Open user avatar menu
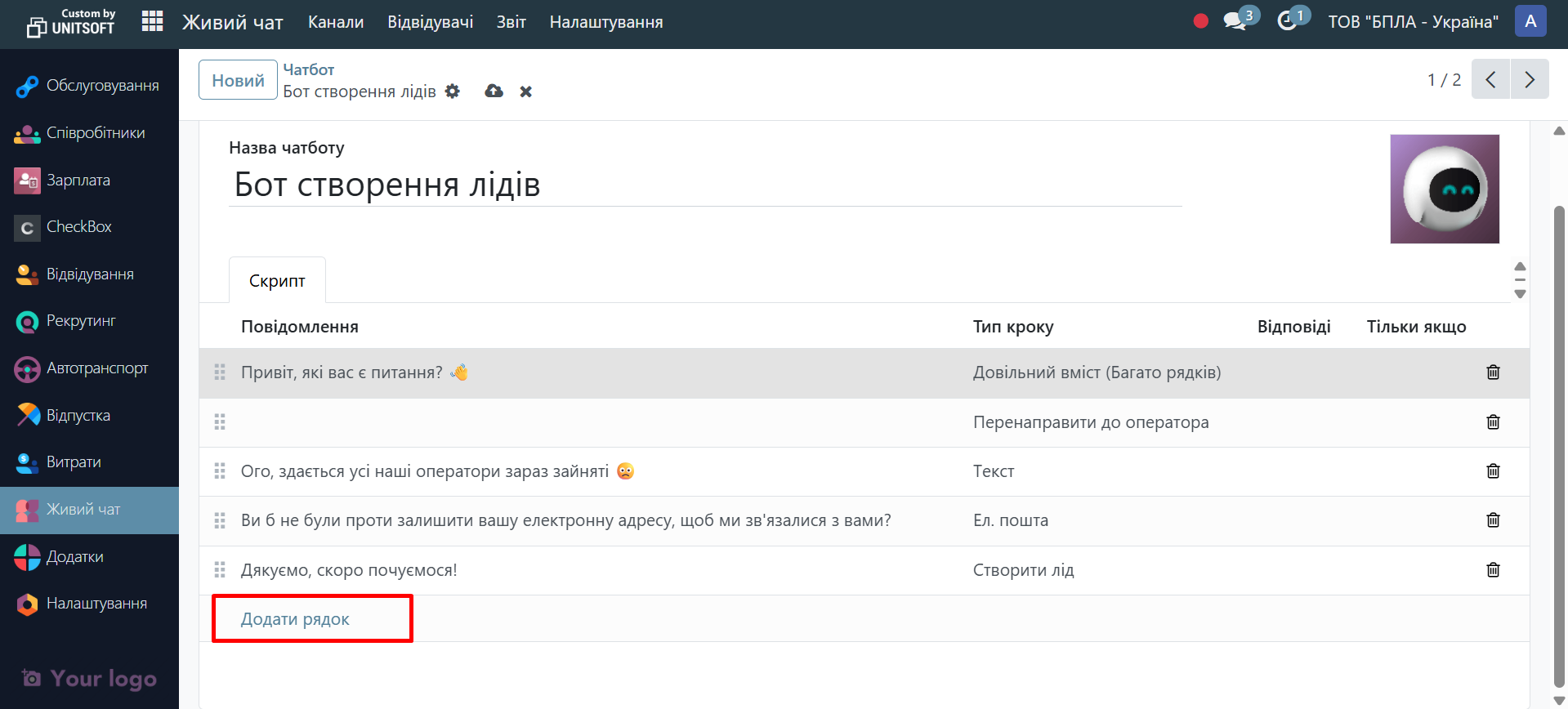The height and width of the screenshot is (709, 1568). (1530, 21)
